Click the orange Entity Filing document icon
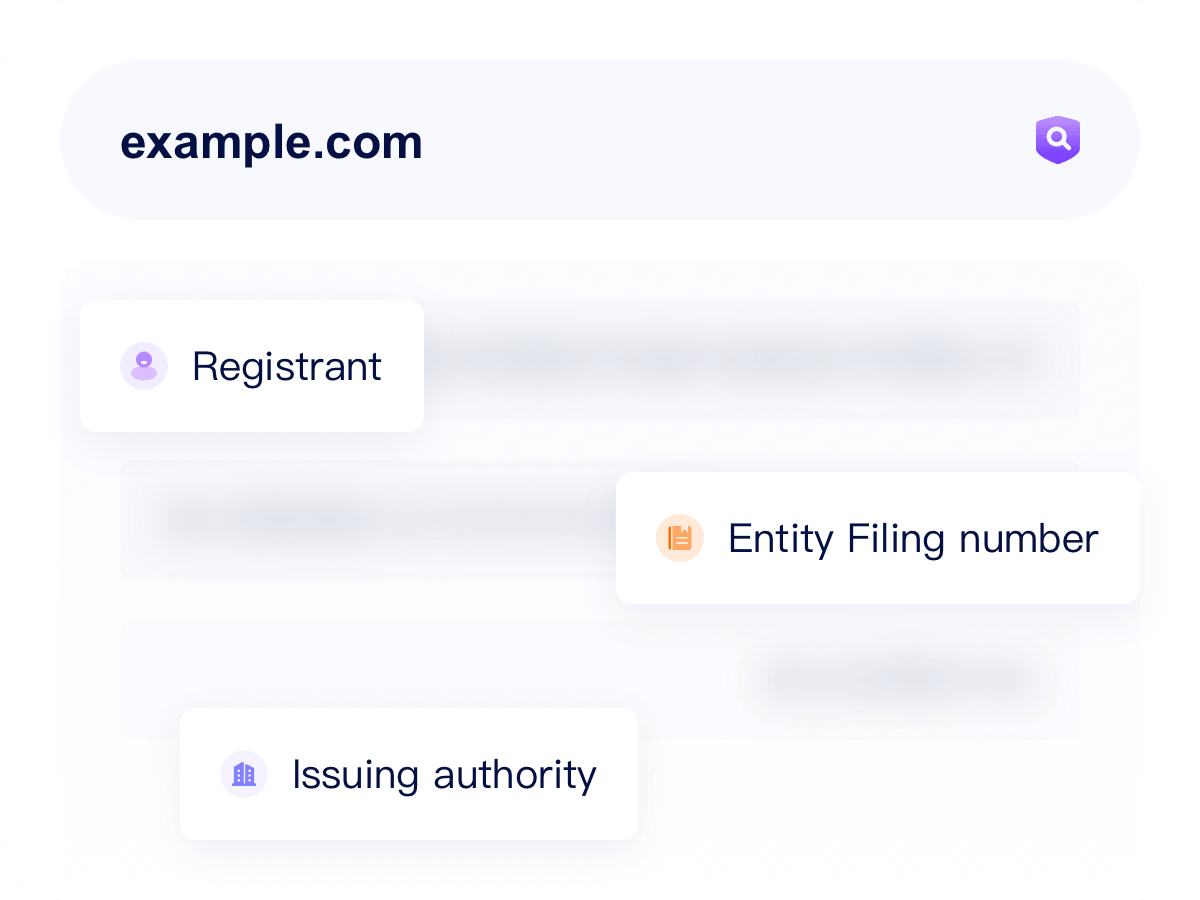Screen dimensions: 1200x900 coord(680,538)
